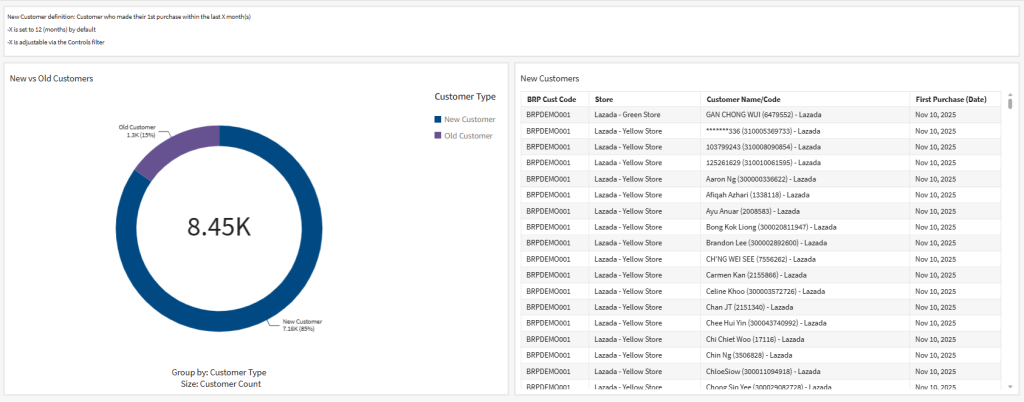This screenshot has width=1024, height=402.
Task: Click scroll down arrow of table scrollbar
Action: 1010,386
